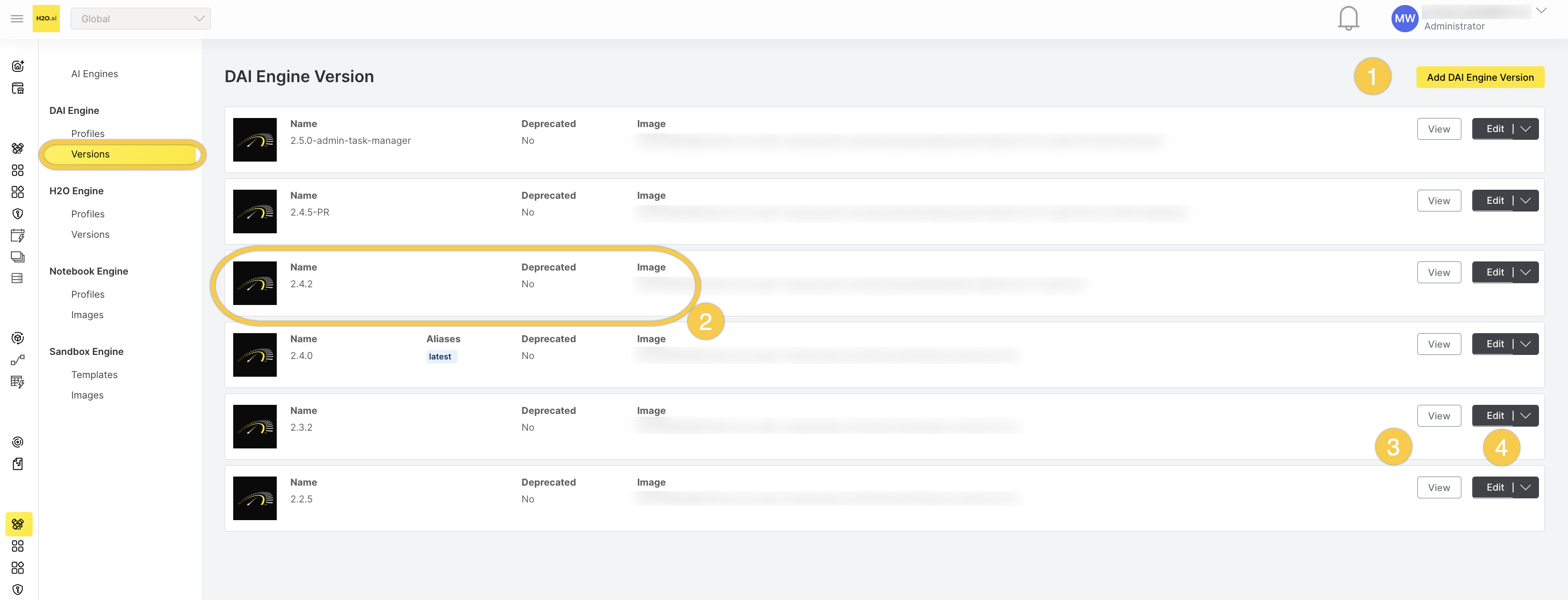Viewport: 1568px width, 600px height.
Task: Open Images under Notebook Engine
Action: pyautogui.click(x=87, y=315)
